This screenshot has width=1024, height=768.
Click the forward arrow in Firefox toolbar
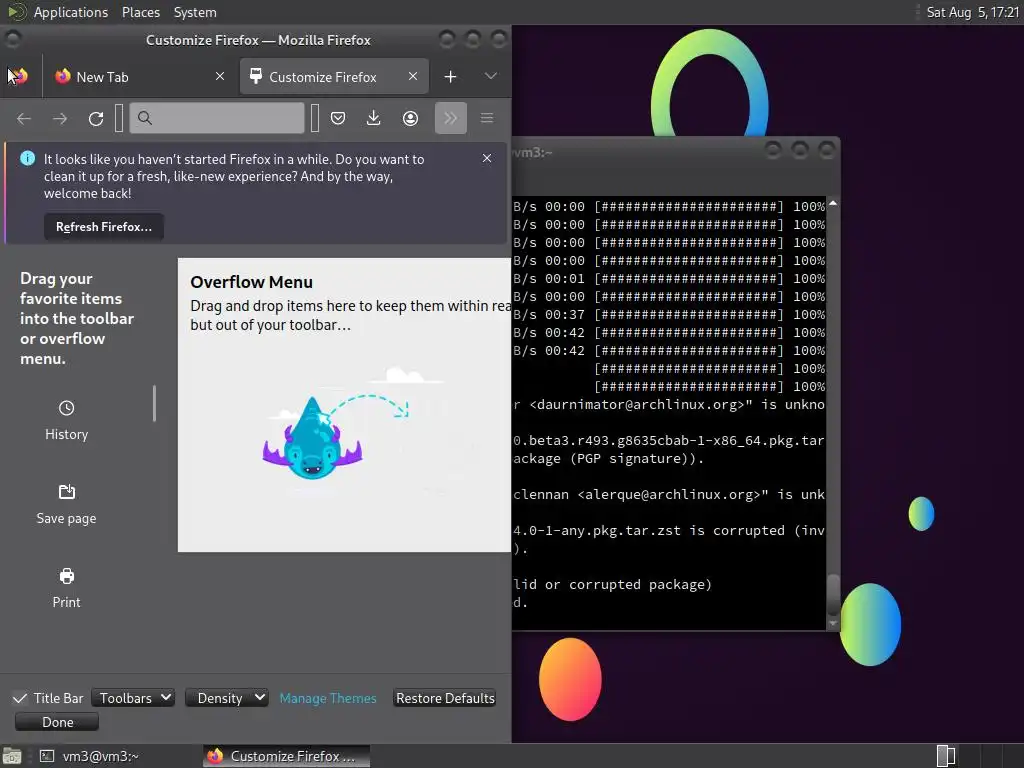pos(60,118)
